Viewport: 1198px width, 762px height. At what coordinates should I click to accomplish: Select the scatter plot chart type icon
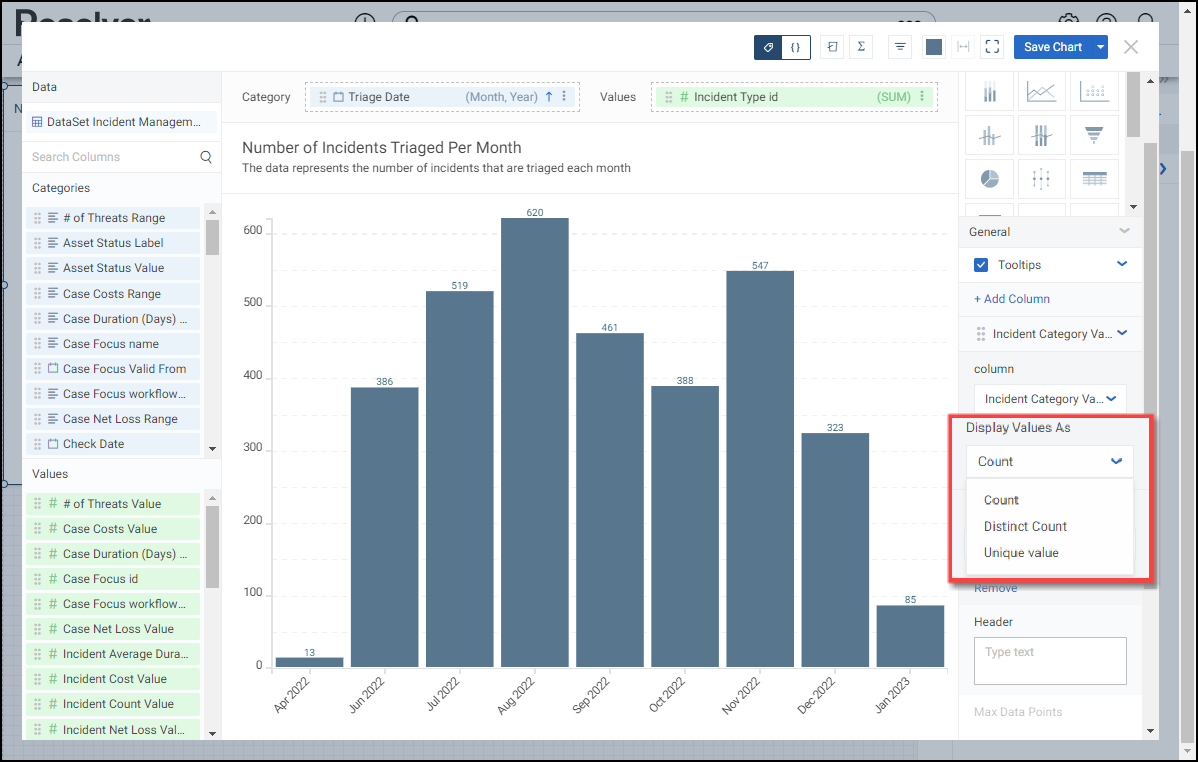pyautogui.click(x=1094, y=92)
